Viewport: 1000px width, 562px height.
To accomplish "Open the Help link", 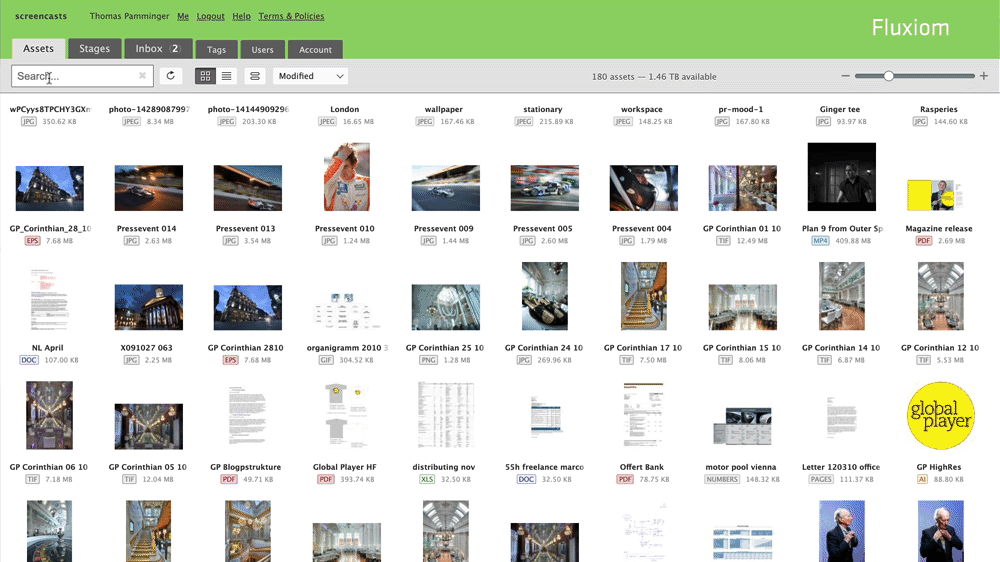I will point(241,16).
